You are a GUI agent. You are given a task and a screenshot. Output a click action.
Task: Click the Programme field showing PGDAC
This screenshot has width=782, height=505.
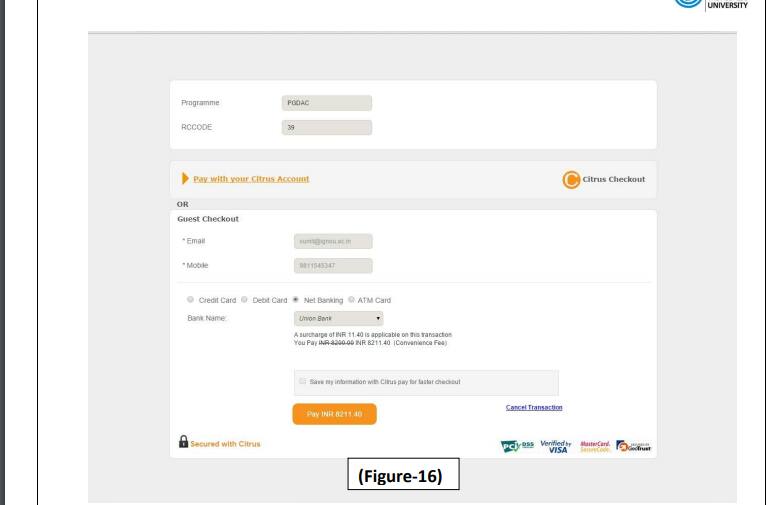(x=327, y=102)
